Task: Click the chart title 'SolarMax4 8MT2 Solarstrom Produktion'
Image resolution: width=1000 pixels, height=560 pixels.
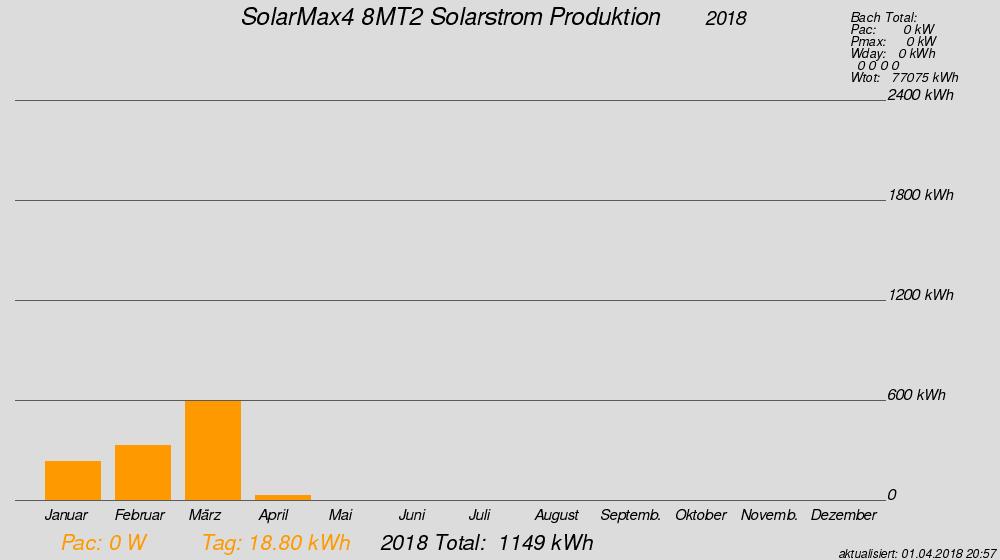Action: (451, 17)
